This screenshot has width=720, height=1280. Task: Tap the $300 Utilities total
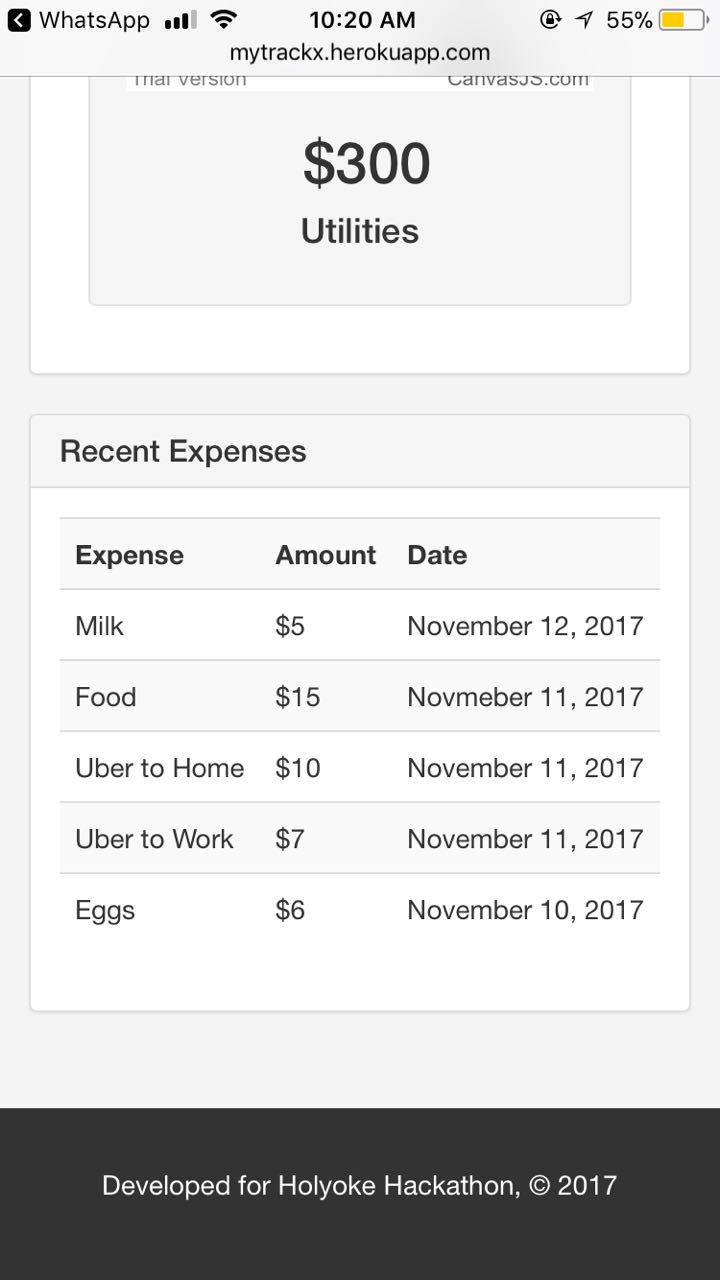[x=366, y=164]
